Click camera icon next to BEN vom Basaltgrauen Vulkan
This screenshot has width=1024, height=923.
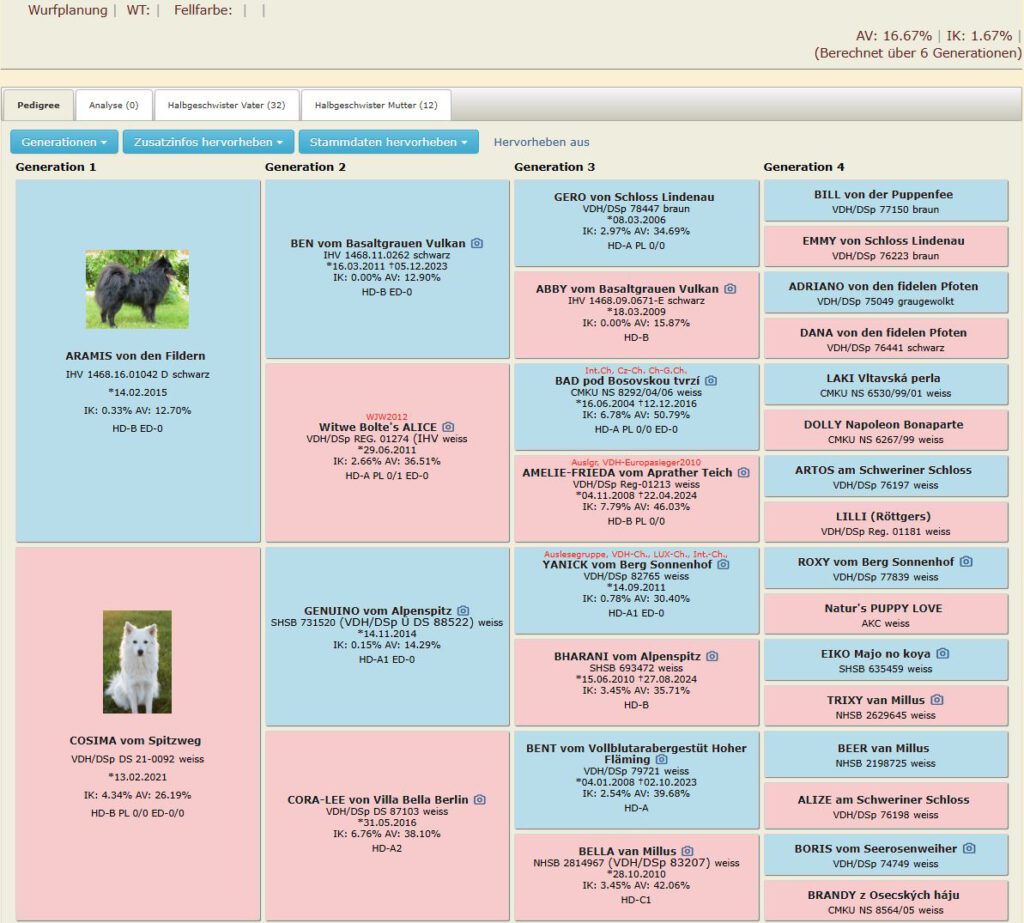tap(477, 243)
